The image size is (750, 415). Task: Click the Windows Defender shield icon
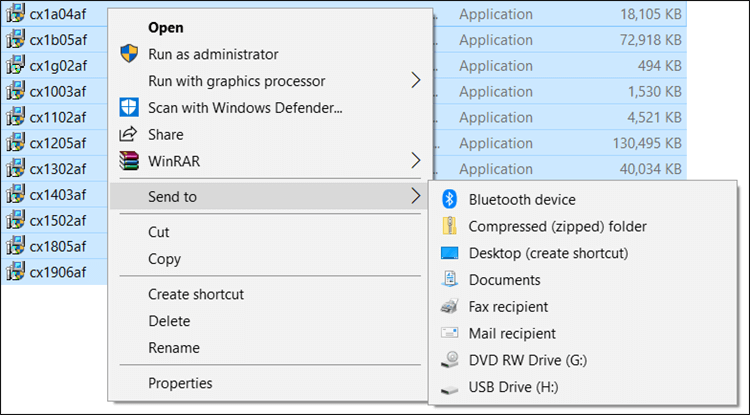pyautogui.click(x=128, y=107)
